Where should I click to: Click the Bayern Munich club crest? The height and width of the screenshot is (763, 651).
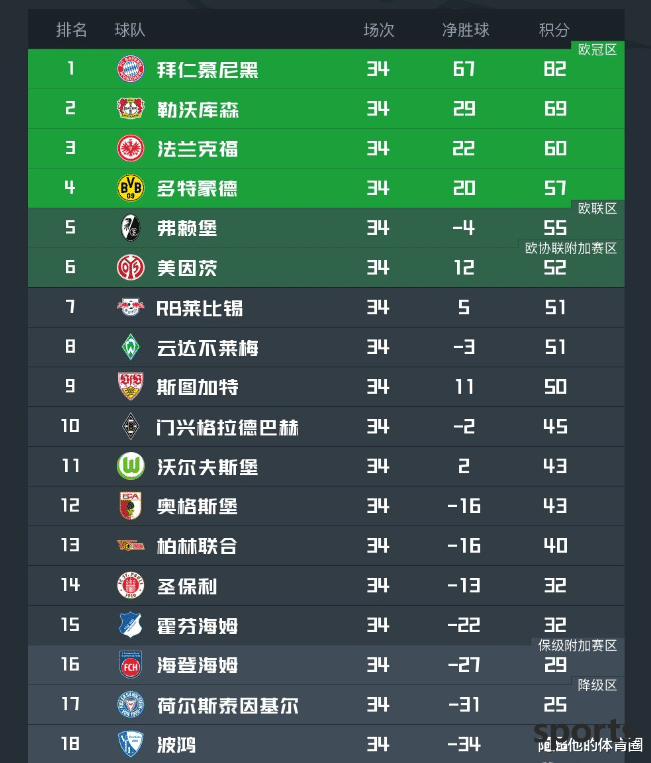(x=130, y=69)
